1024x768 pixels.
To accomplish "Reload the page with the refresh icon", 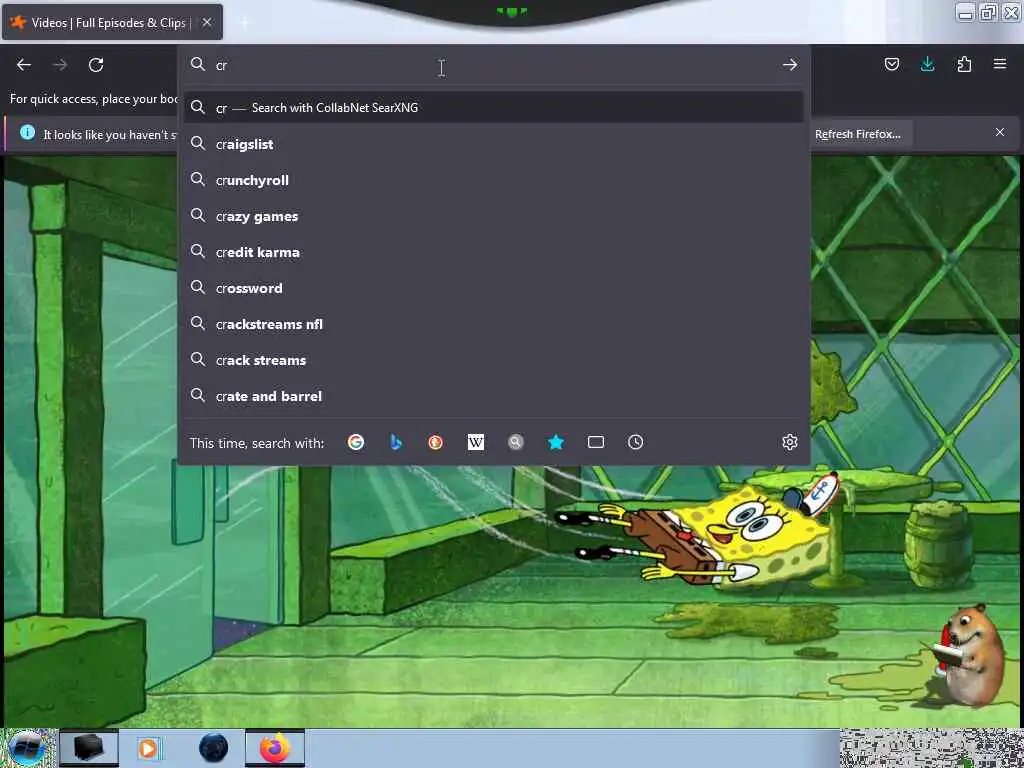I will (96, 65).
